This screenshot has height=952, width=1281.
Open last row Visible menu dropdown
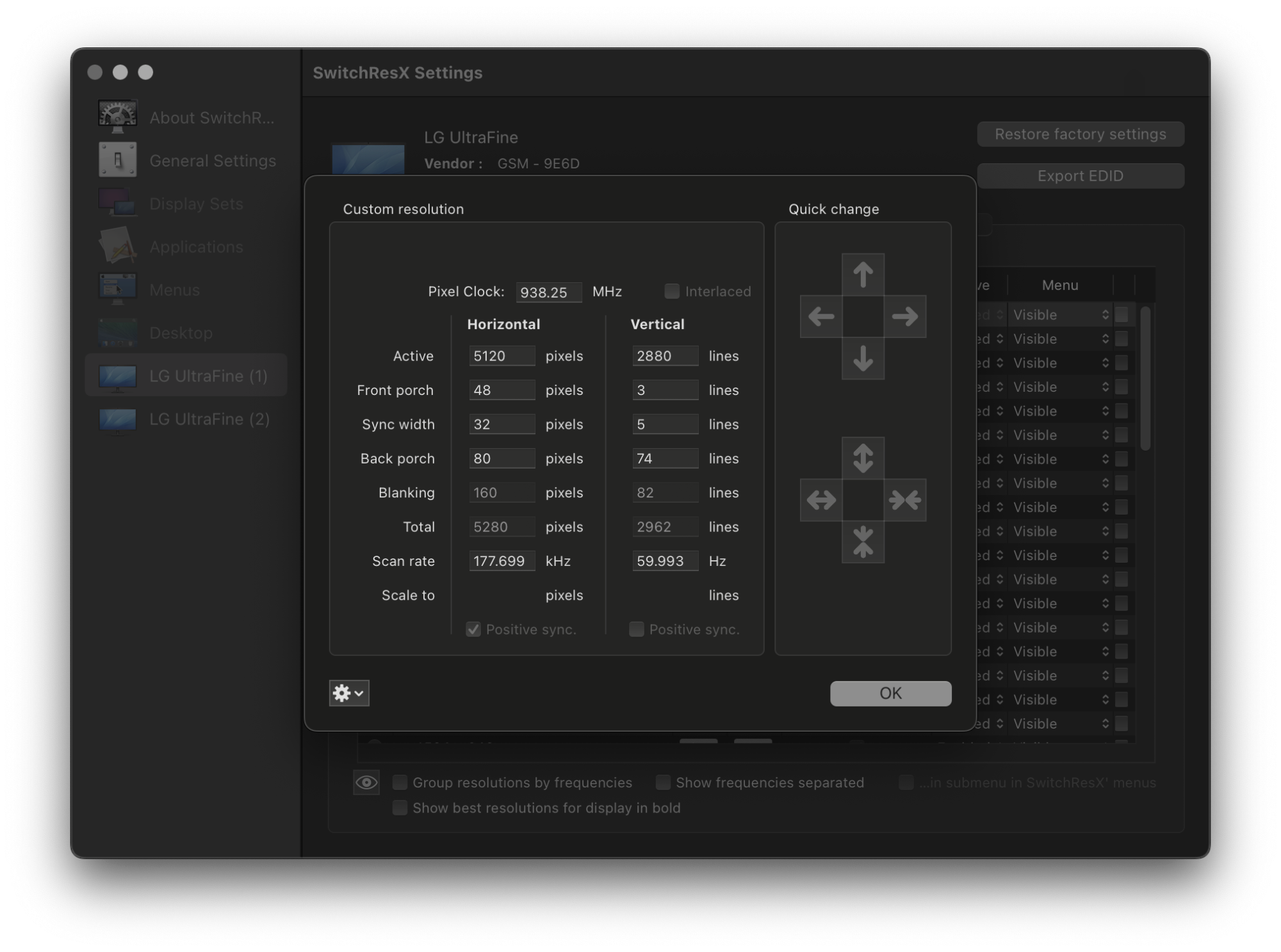(1061, 723)
